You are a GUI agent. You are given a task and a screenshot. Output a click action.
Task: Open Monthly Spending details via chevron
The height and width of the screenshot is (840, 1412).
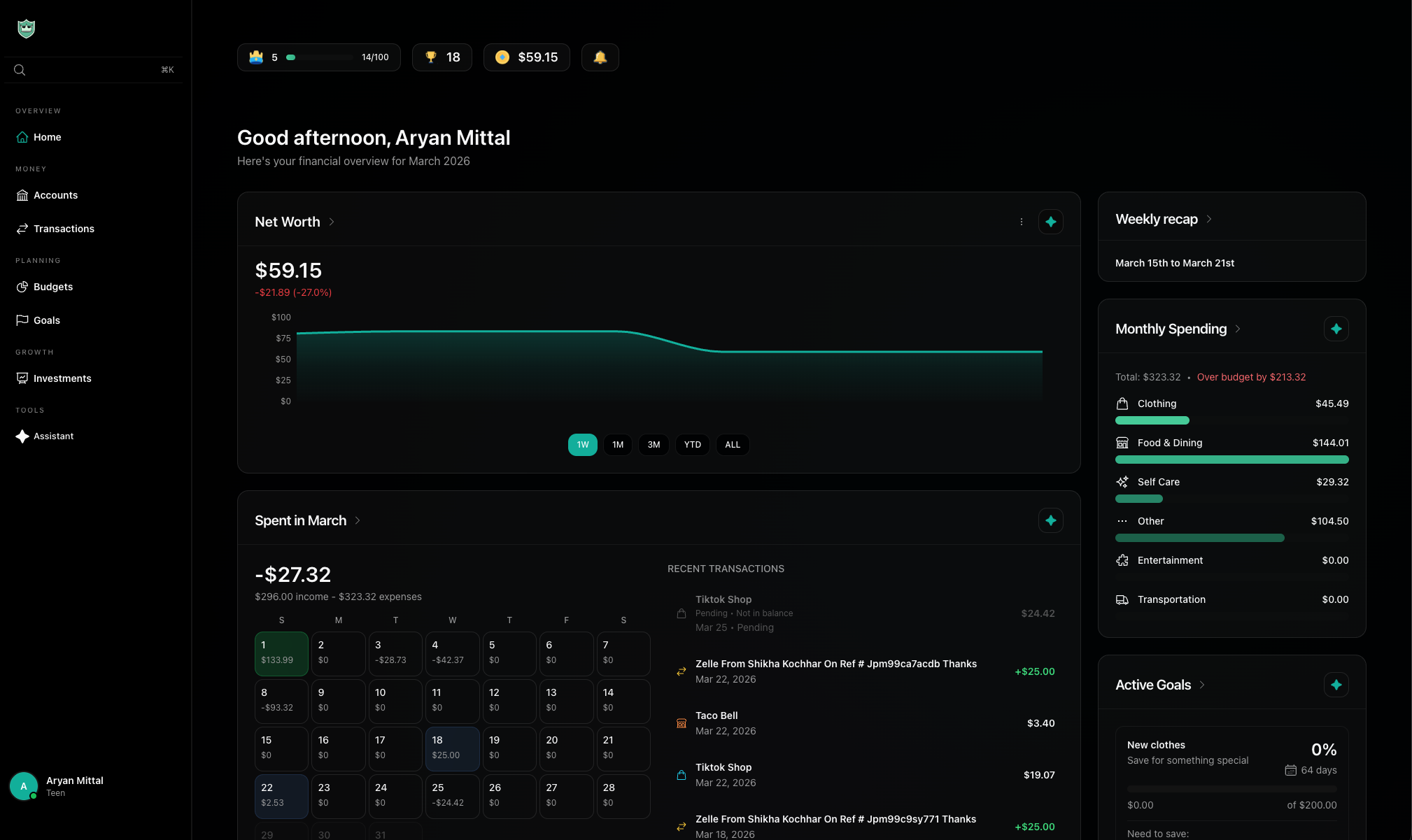pyautogui.click(x=1237, y=329)
